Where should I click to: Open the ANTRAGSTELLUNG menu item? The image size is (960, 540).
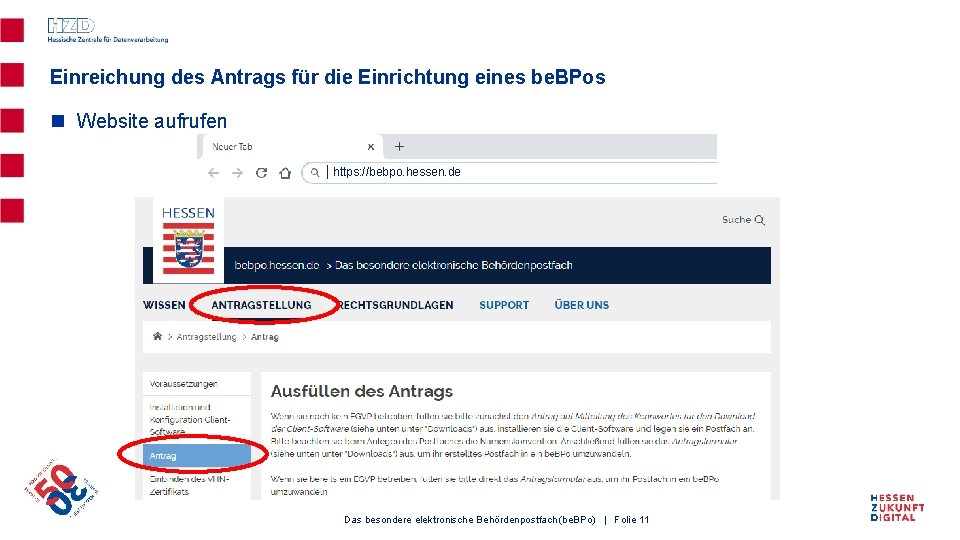pyautogui.click(x=261, y=305)
